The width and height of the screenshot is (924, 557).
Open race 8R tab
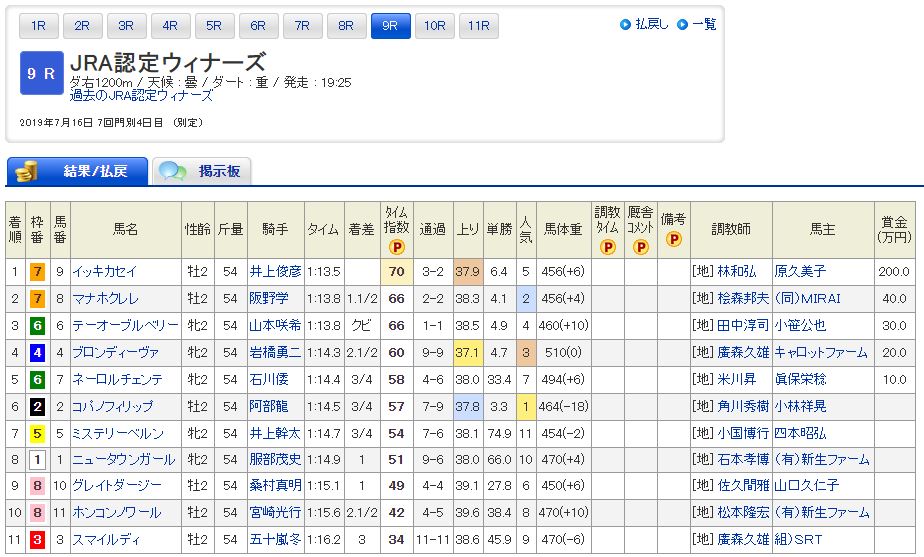click(x=346, y=26)
